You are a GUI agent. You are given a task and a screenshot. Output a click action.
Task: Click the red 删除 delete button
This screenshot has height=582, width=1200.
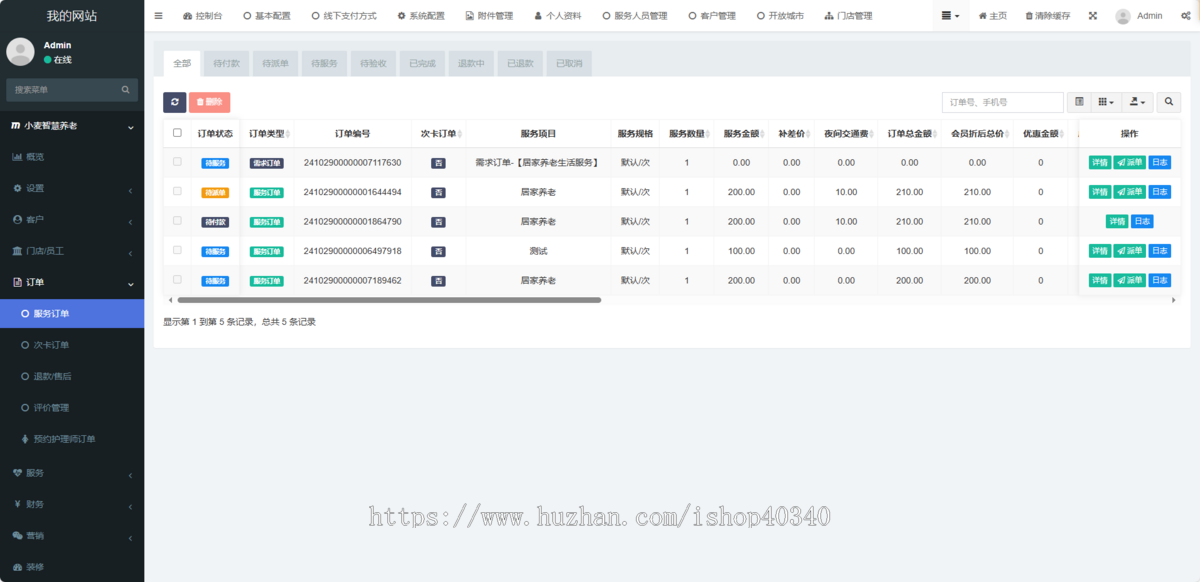pos(209,102)
